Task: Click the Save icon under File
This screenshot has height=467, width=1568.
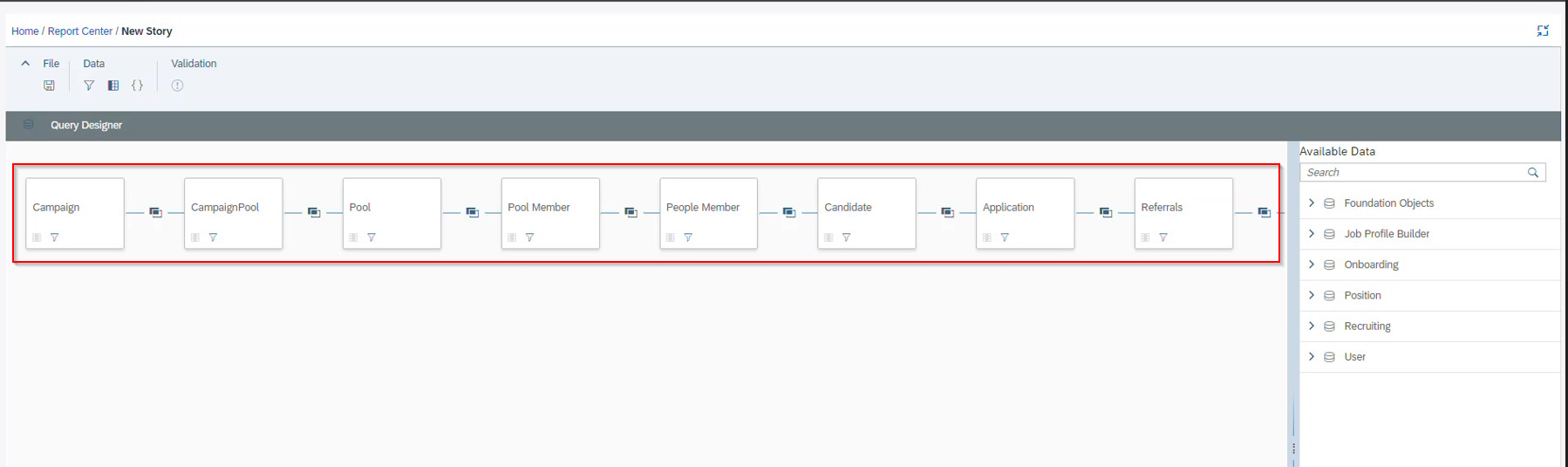Action: click(49, 86)
